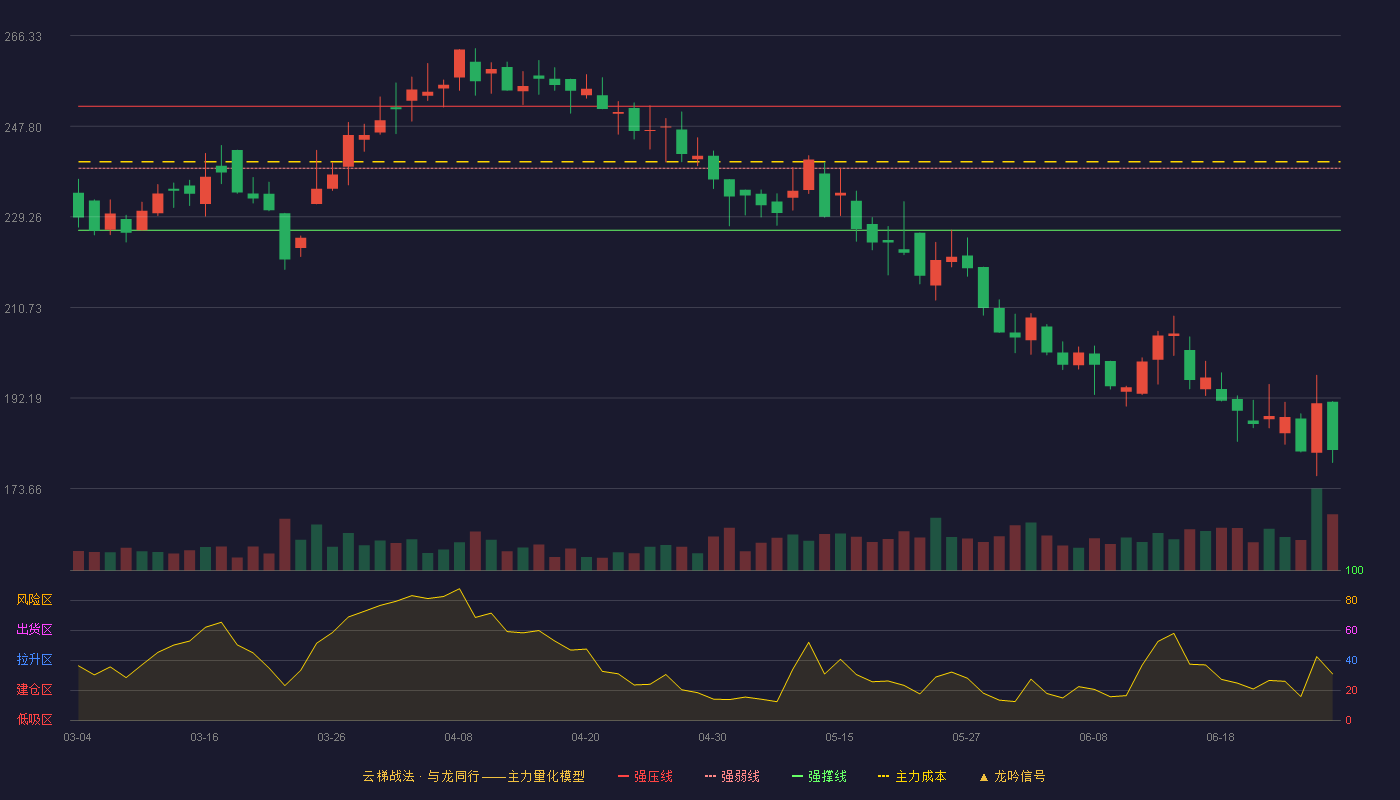Click the 建仓区 zone label

[x=34, y=690]
